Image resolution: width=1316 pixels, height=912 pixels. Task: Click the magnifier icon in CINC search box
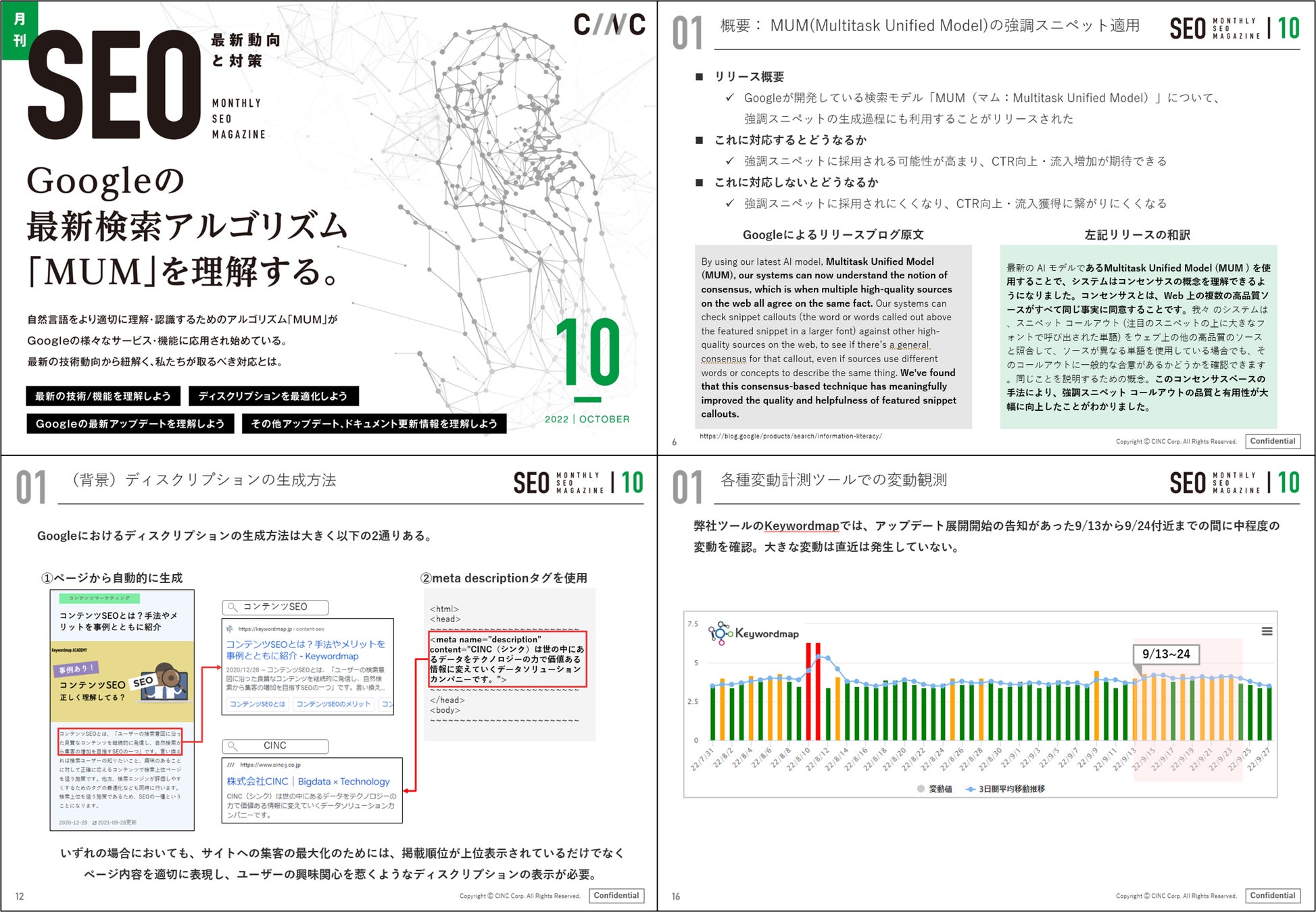pyautogui.click(x=233, y=746)
